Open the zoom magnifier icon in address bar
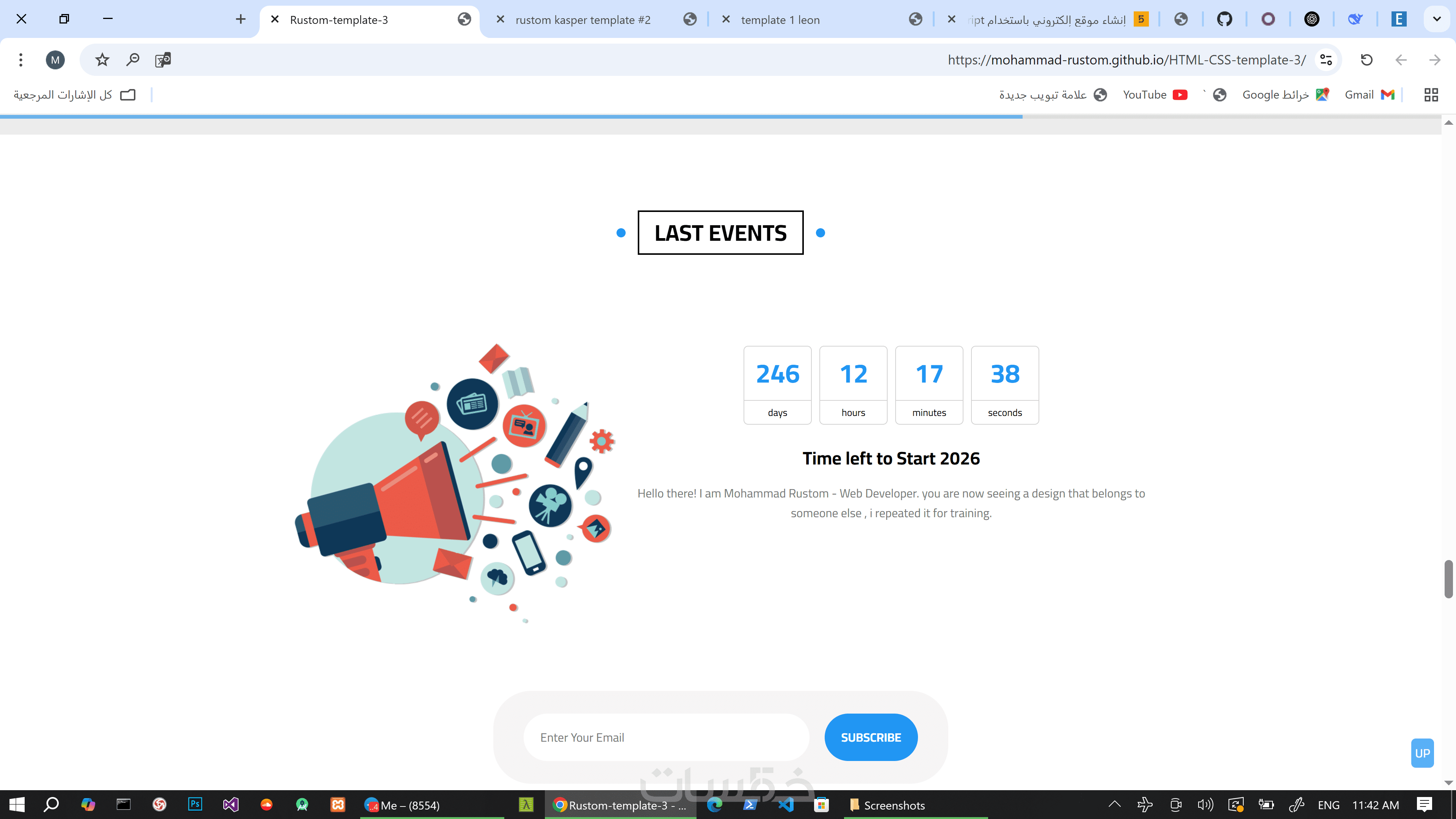Image resolution: width=1456 pixels, height=819 pixels. [132, 60]
